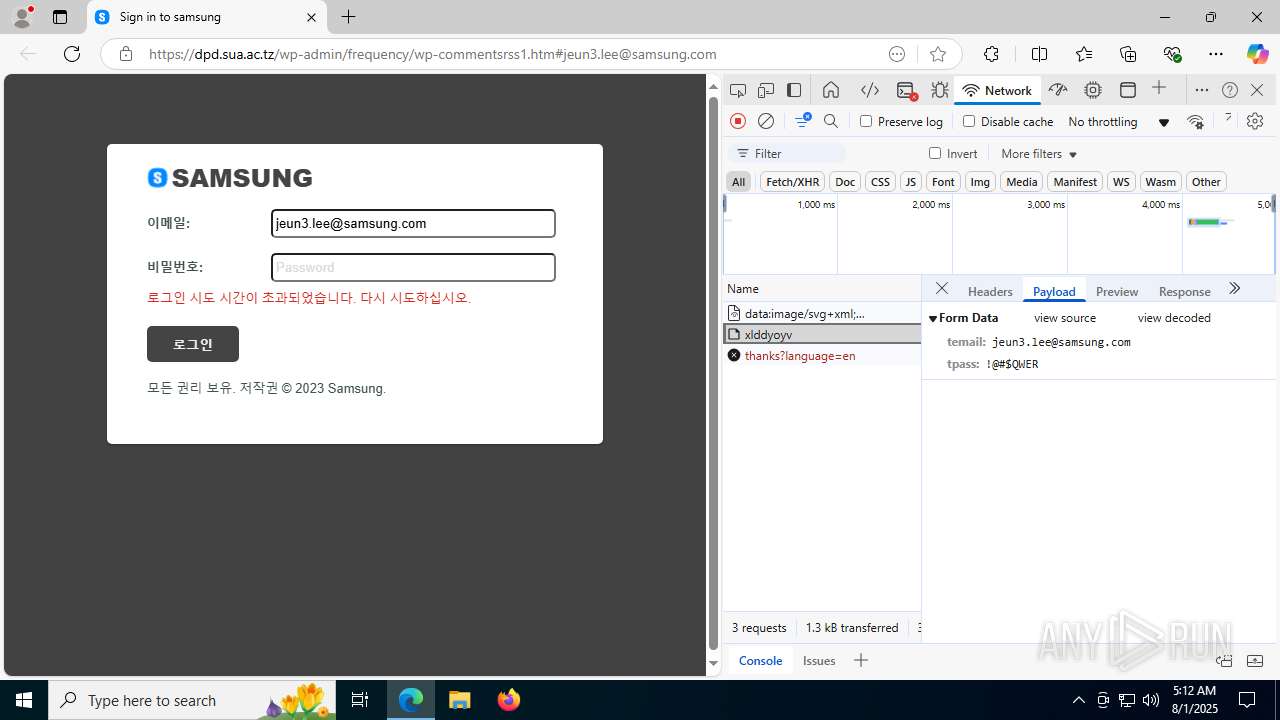The width and height of the screenshot is (1280, 720).
Task: Open the Memory chip panel icon
Action: (1093, 90)
